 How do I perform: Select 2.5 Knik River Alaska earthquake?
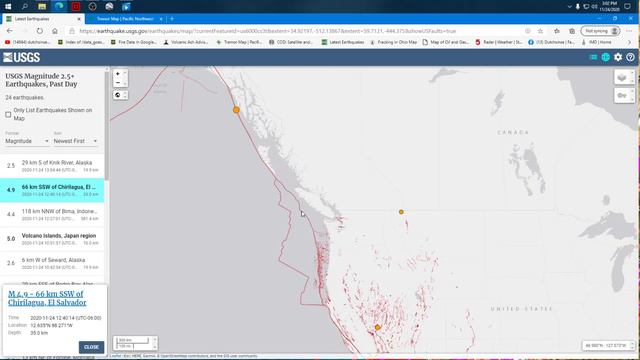click(x=52, y=166)
